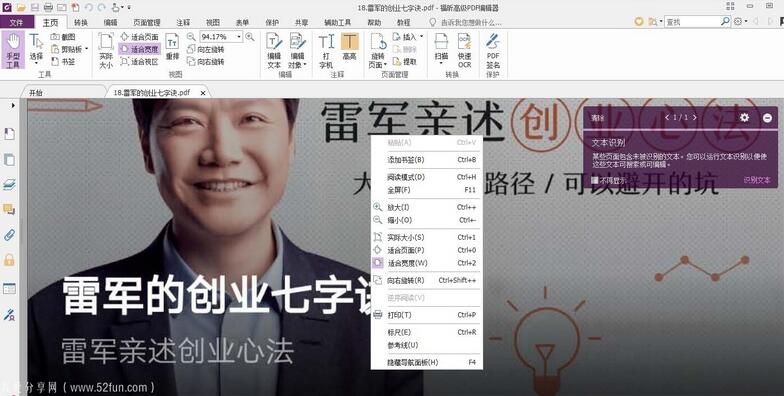Viewport: 784px width, 396px height.
Task: Switch to the 转换 ribbon tab
Action: pos(80,22)
